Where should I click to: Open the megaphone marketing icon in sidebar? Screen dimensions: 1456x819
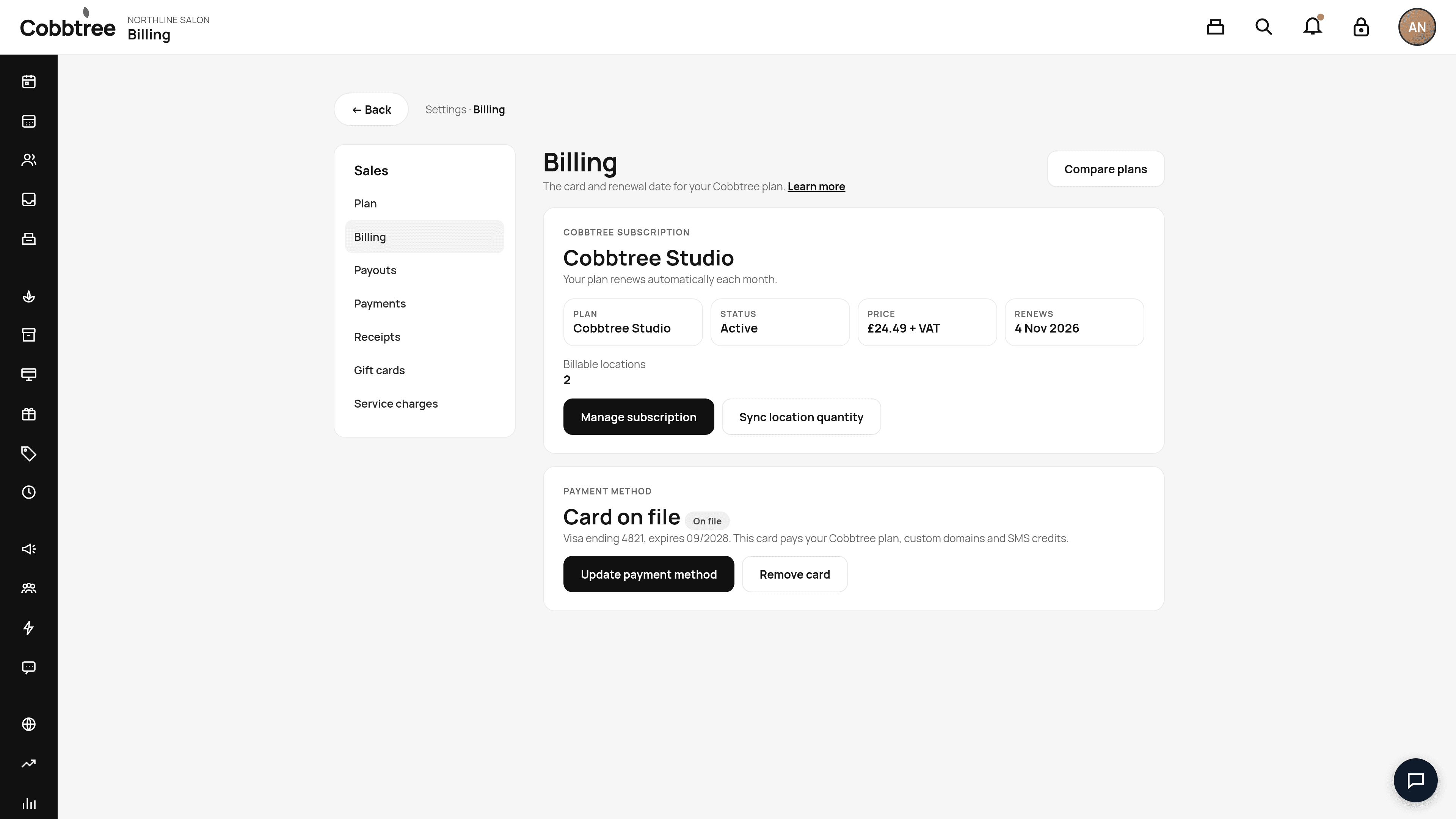coord(29,549)
